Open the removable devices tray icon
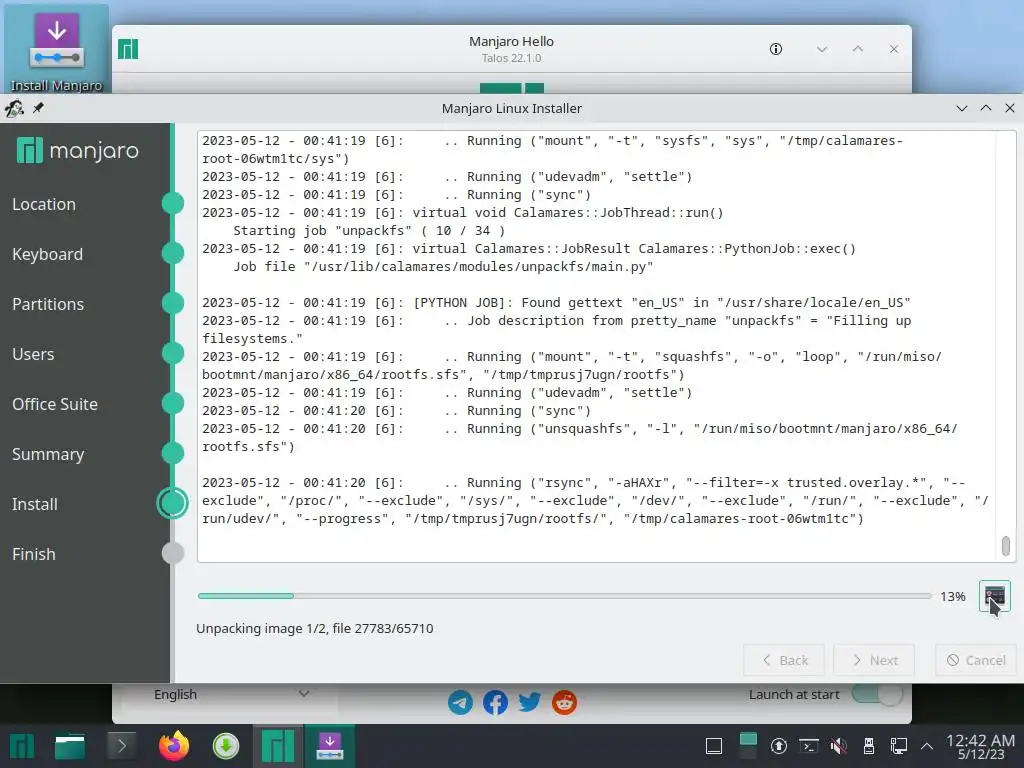The height and width of the screenshot is (768, 1024). pyautogui.click(x=869, y=746)
